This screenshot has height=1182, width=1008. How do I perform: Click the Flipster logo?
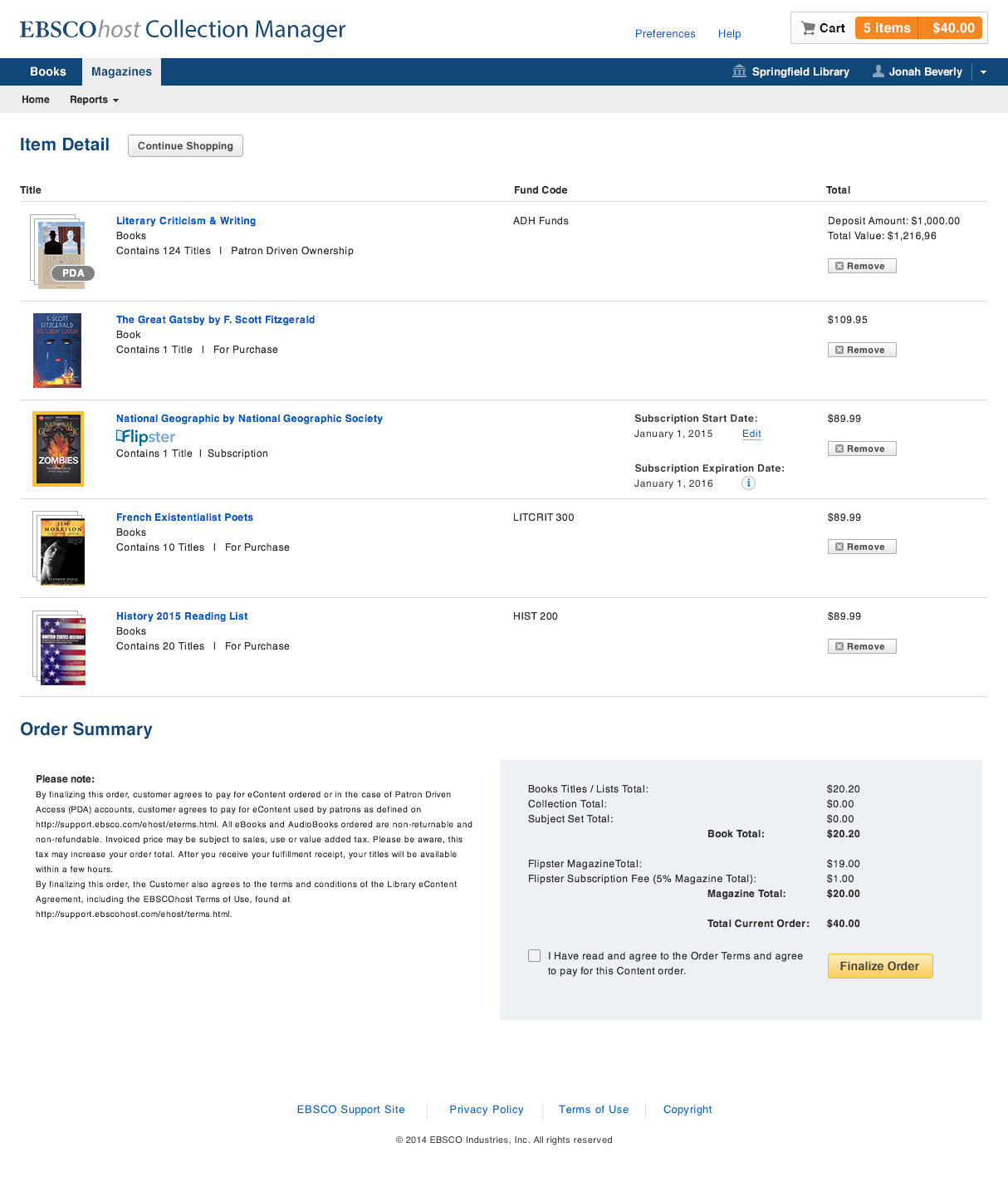pos(146,437)
